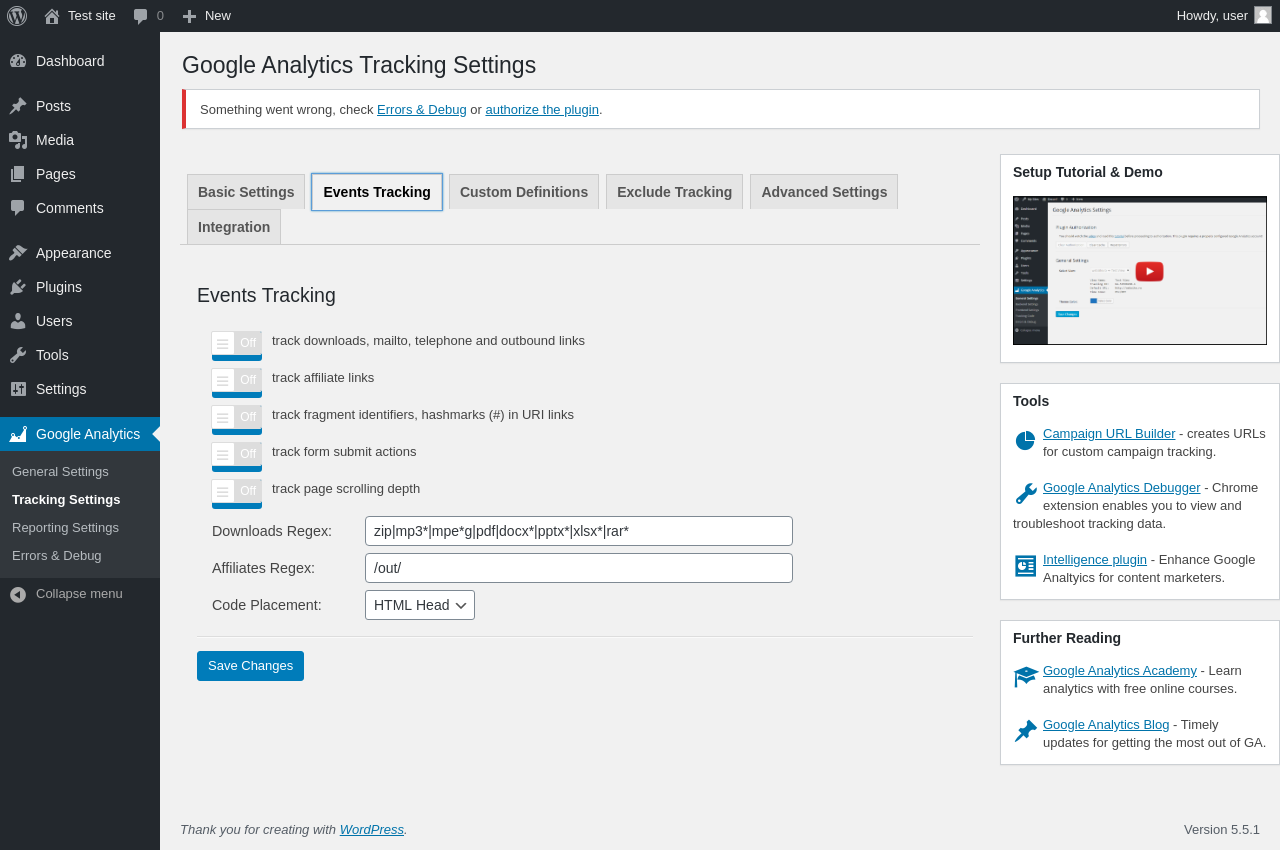
Task: Click the user avatar in admin bar
Action: pyautogui.click(x=1263, y=15)
